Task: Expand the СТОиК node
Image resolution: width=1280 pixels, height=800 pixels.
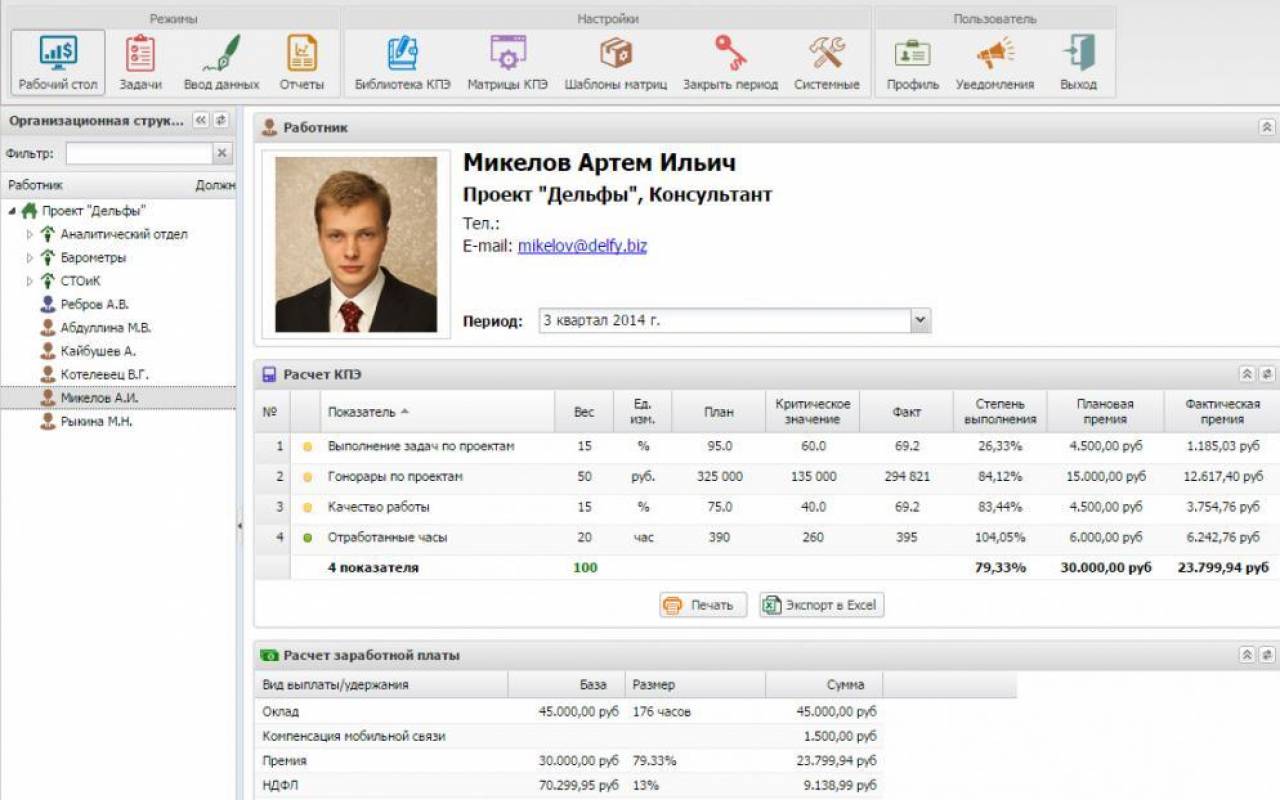Action: 29,281
